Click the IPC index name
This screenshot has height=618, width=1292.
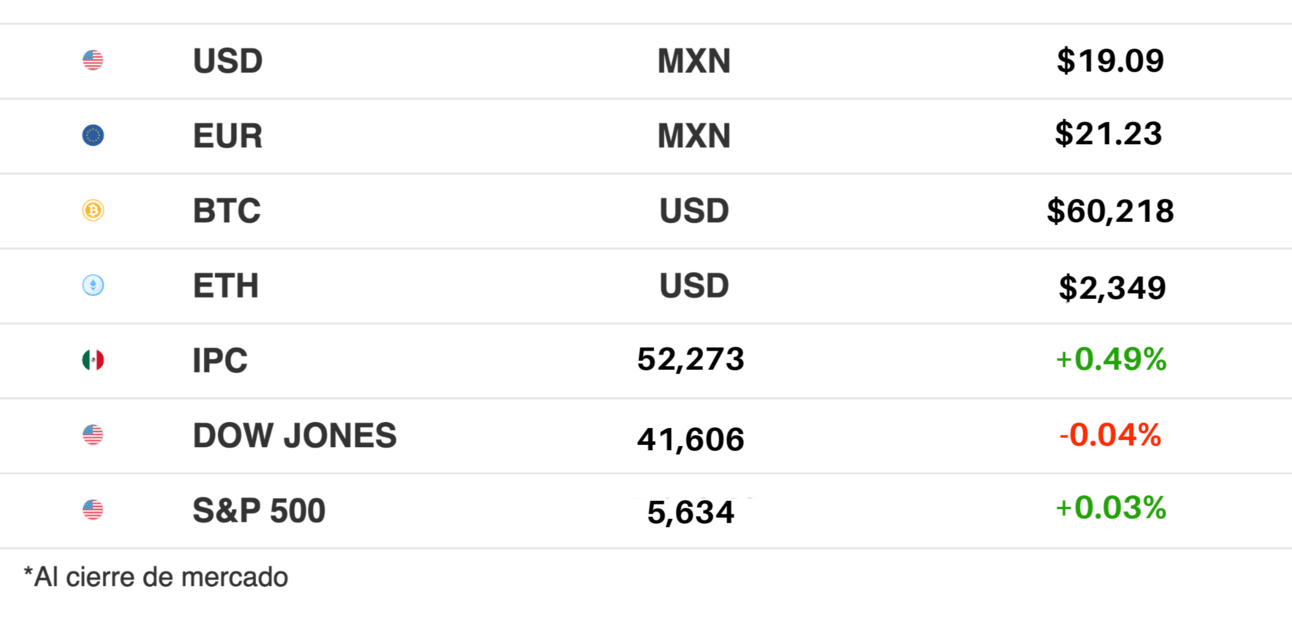click(x=220, y=360)
